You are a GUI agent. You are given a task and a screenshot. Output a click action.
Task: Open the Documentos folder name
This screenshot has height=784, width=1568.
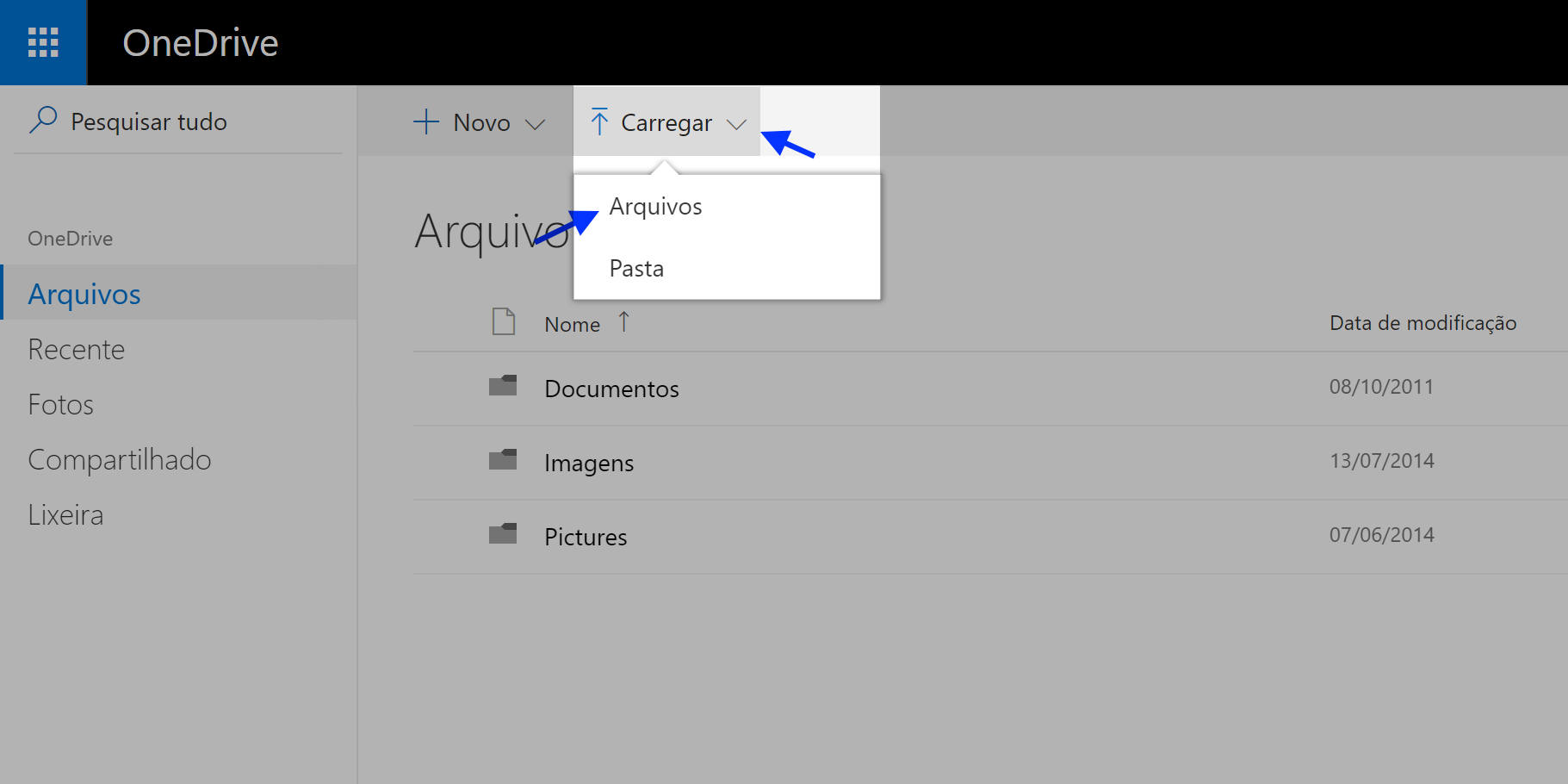(x=611, y=389)
